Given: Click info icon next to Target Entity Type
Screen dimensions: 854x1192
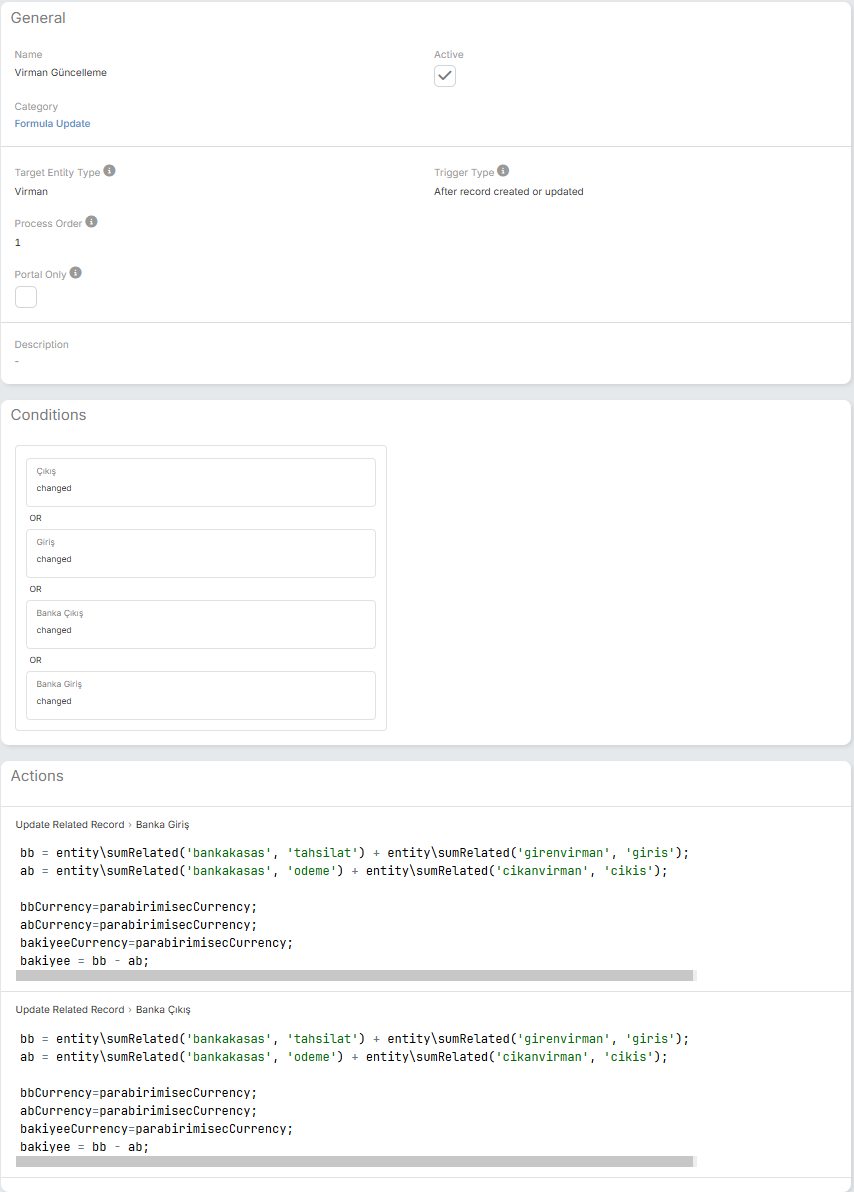Looking at the screenshot, I should pyautogui.click(x=110, y=171).
